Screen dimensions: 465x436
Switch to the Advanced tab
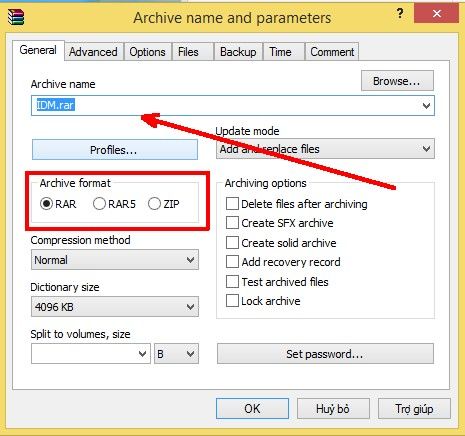point(93,52)
